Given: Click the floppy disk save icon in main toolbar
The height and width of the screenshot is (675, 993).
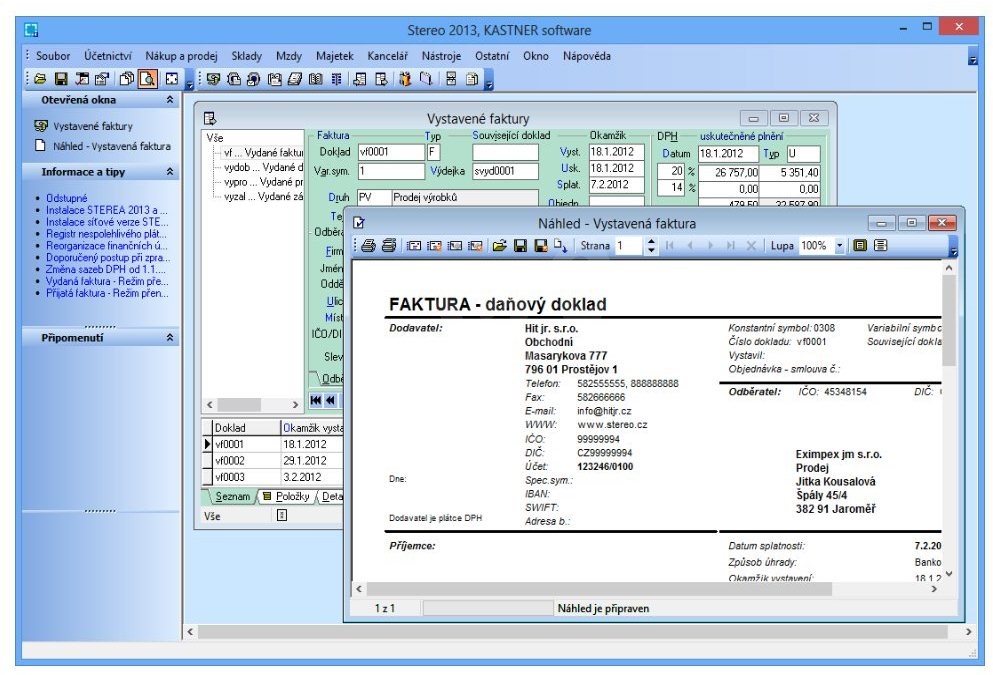Looking at the screenshot, I should pos(61,79).
